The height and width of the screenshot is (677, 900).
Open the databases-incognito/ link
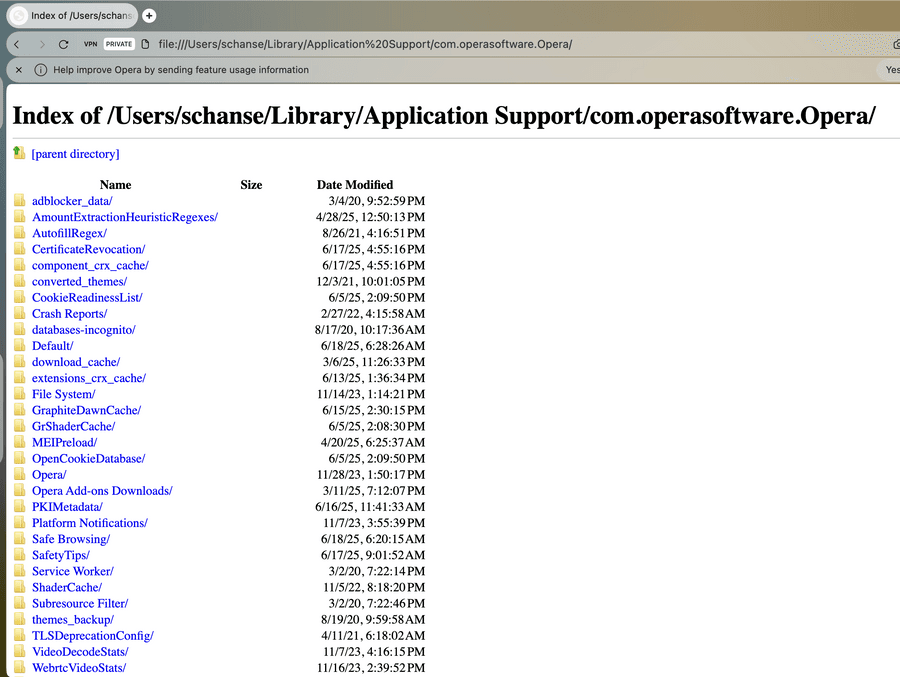click(x=84, y=330)
